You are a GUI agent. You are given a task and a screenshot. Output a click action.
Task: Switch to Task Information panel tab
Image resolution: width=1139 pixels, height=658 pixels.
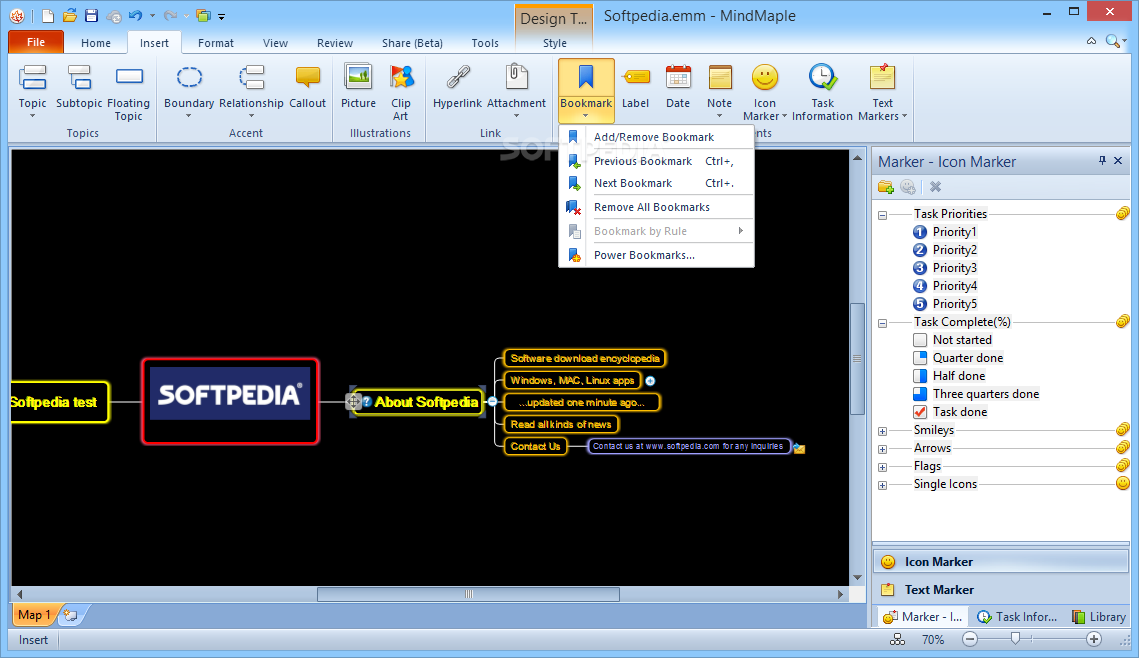click(1017, 617)
